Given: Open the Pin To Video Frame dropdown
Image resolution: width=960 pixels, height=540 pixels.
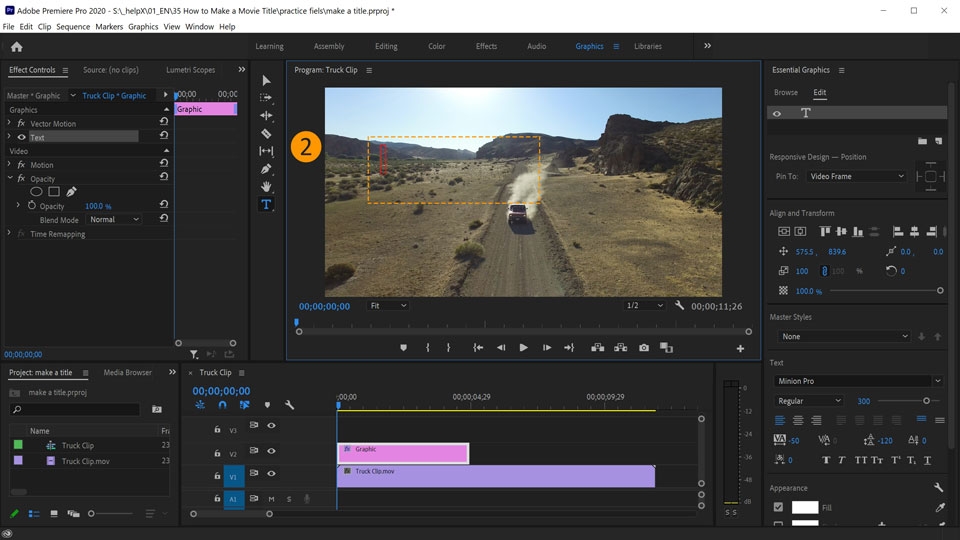Looking at the screenshot, I should [856, 176].
